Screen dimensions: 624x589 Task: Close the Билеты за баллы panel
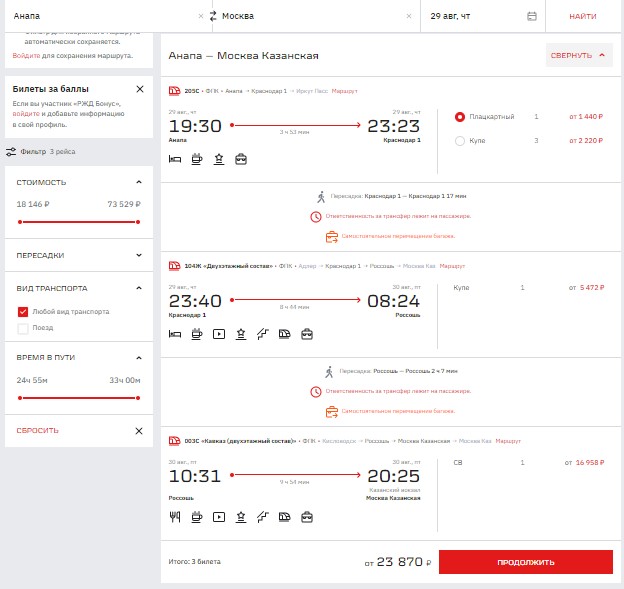pyautogui.click(x=140, y=89)
